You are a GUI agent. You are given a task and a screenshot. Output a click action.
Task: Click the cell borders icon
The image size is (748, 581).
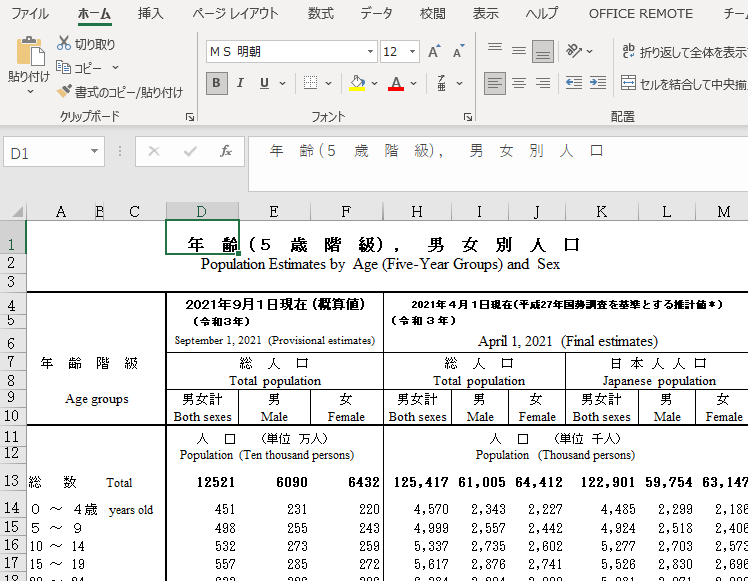click(x=311, y=83)
